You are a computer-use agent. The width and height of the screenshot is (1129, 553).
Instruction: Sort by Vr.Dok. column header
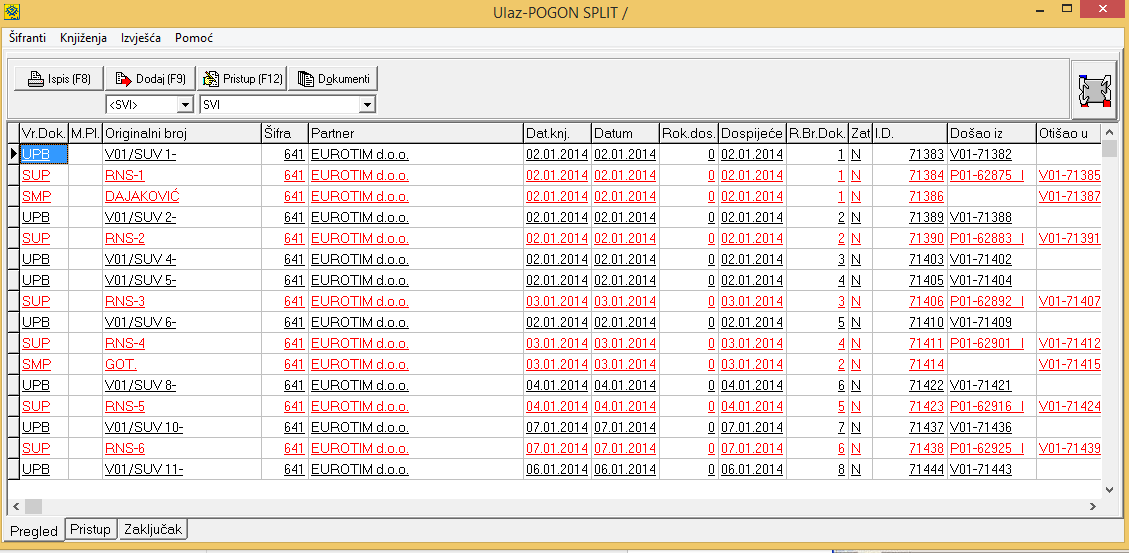point(44,133)
